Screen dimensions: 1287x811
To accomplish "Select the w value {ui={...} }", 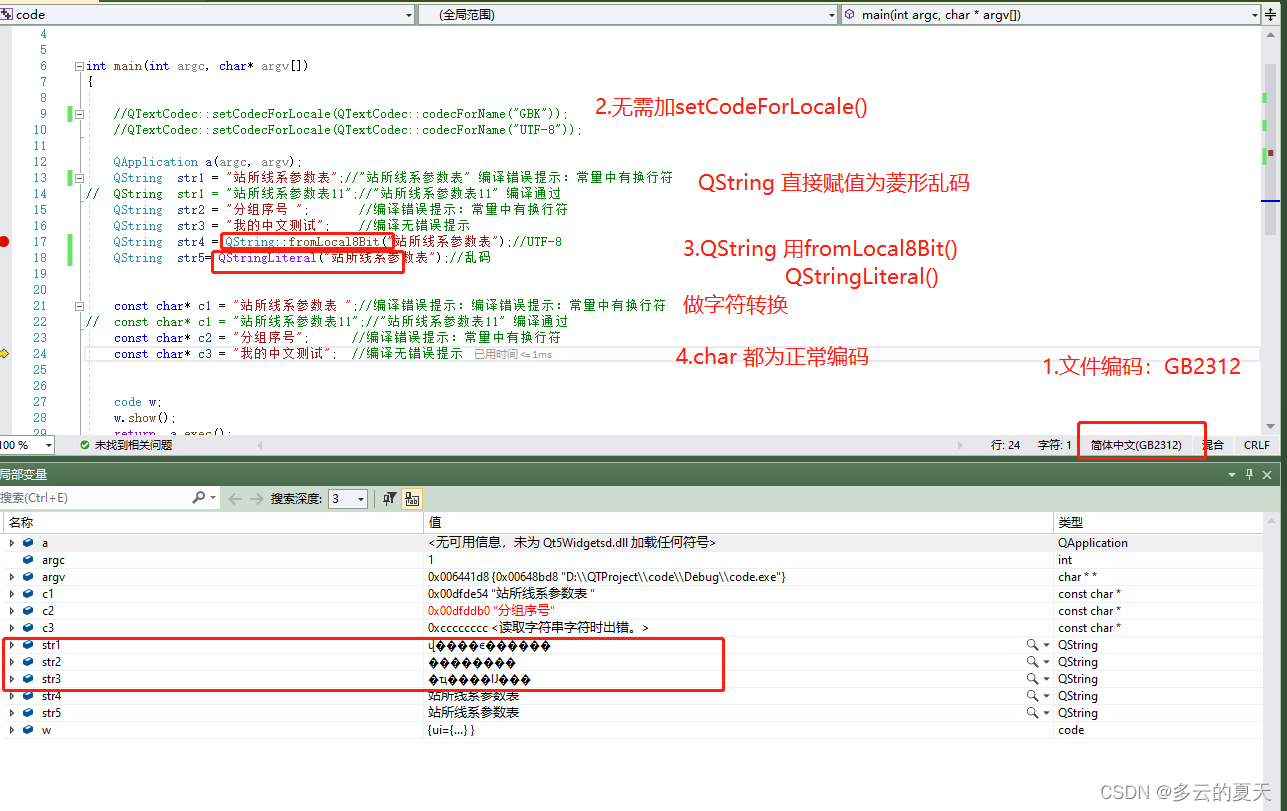I will [x=451, y=730].
